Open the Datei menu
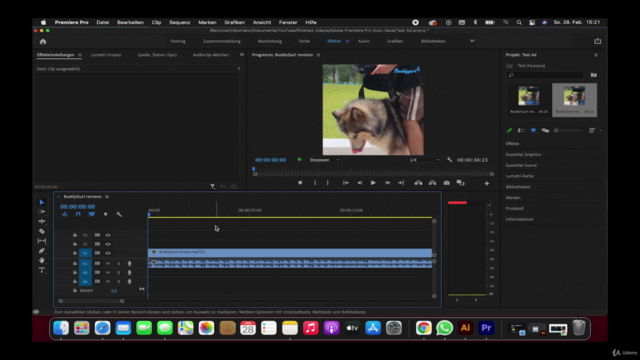 102,22
